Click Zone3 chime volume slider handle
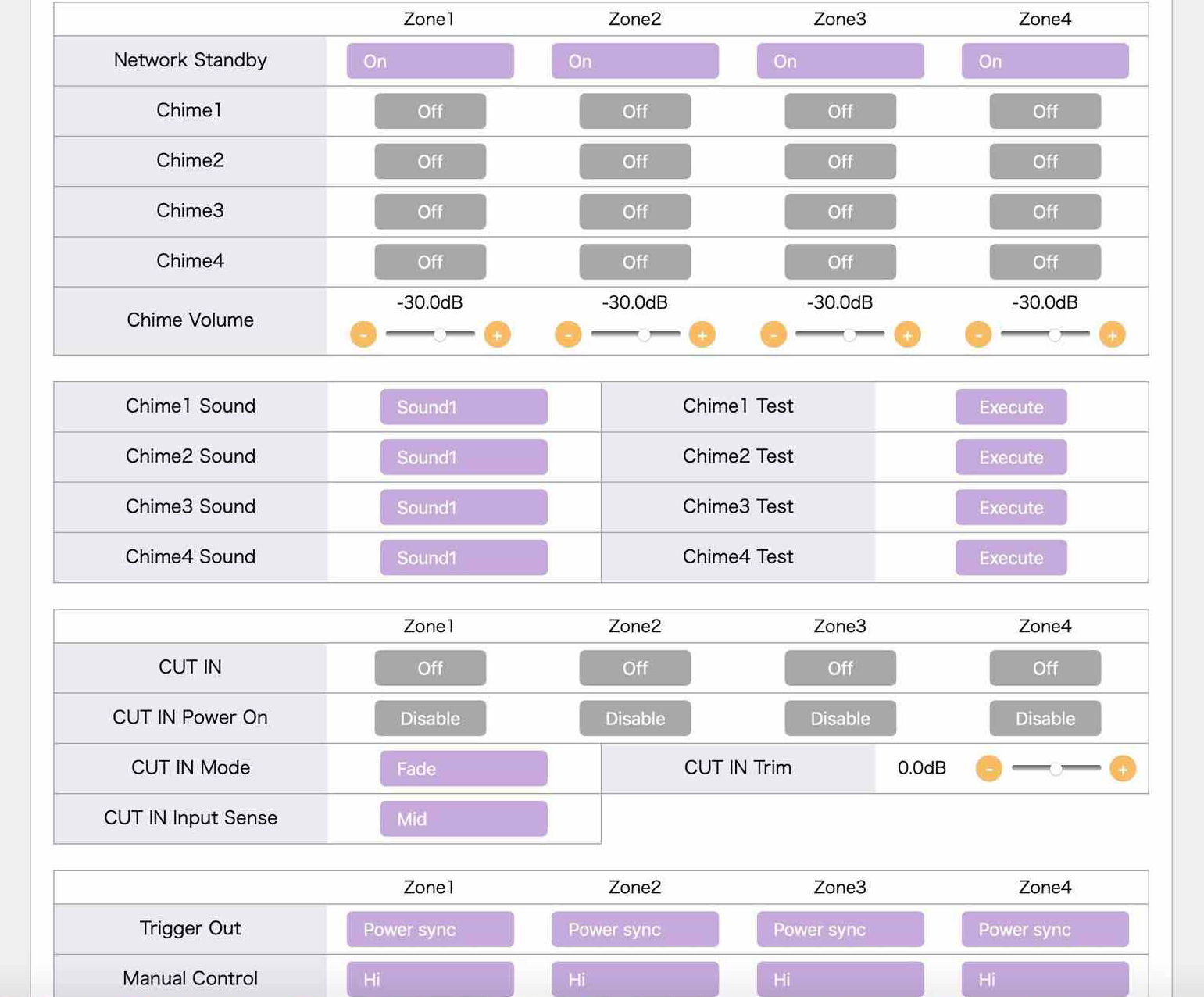Viewport: 1204px width, 997px height. pyautogui.click(x=849, y=334)
